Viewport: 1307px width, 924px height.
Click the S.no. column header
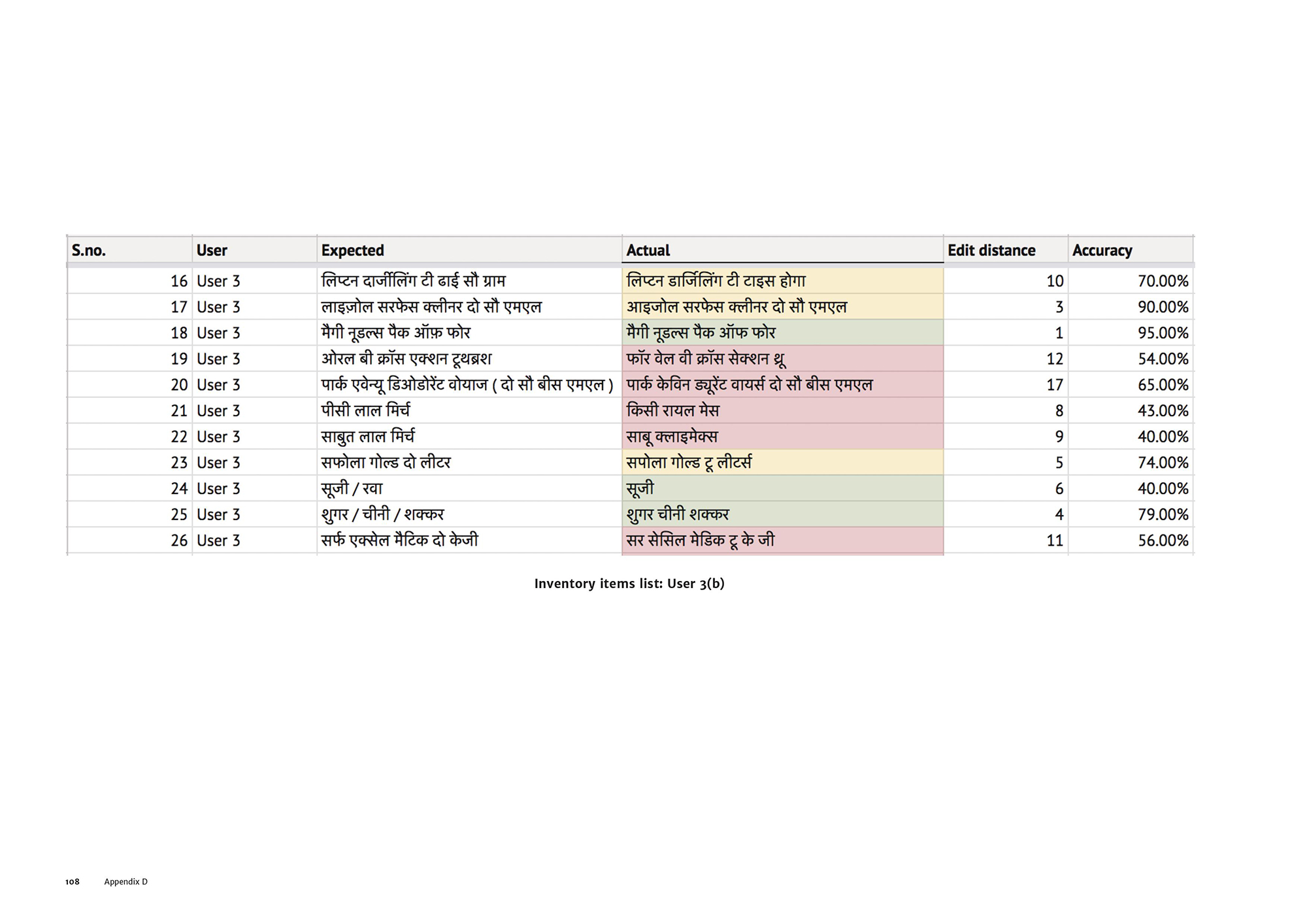tap(89, 250)
